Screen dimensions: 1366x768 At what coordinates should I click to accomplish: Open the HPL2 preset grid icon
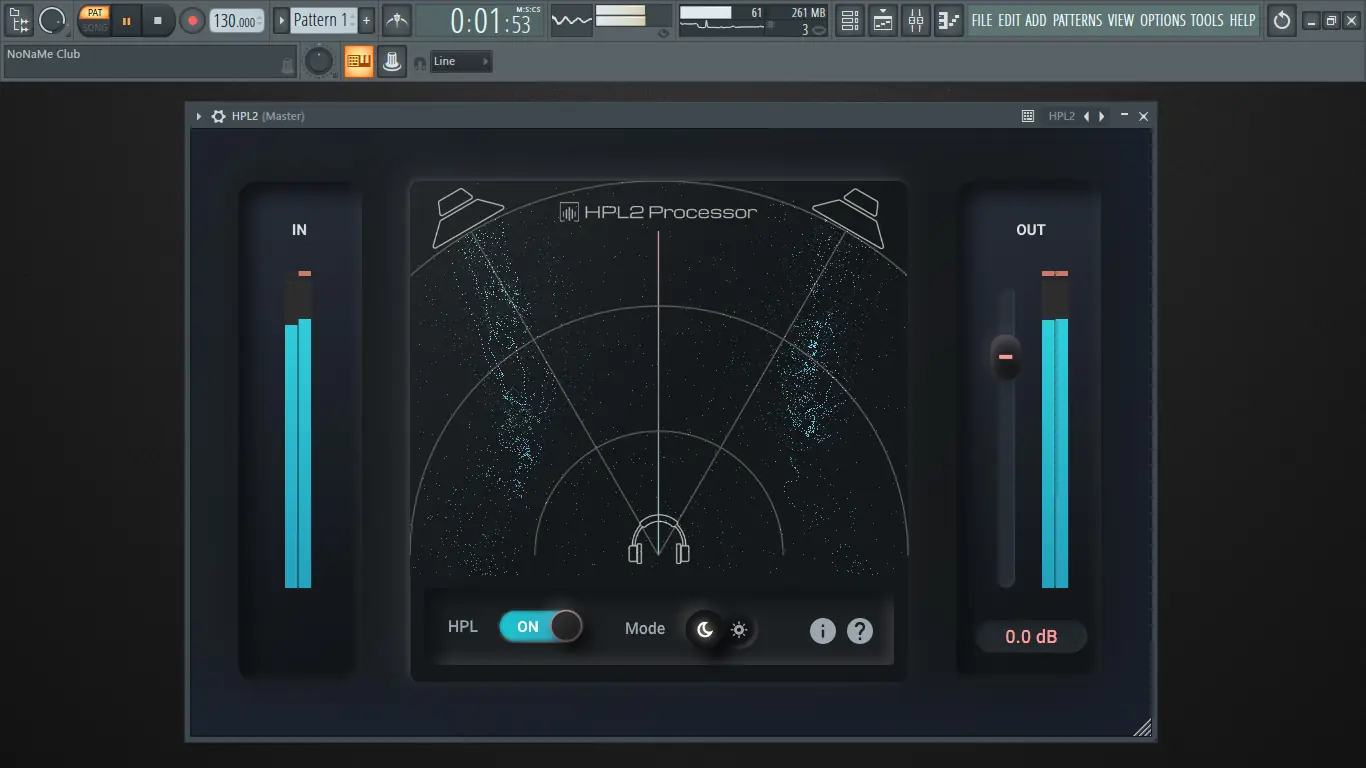(x=1028, y=117)
